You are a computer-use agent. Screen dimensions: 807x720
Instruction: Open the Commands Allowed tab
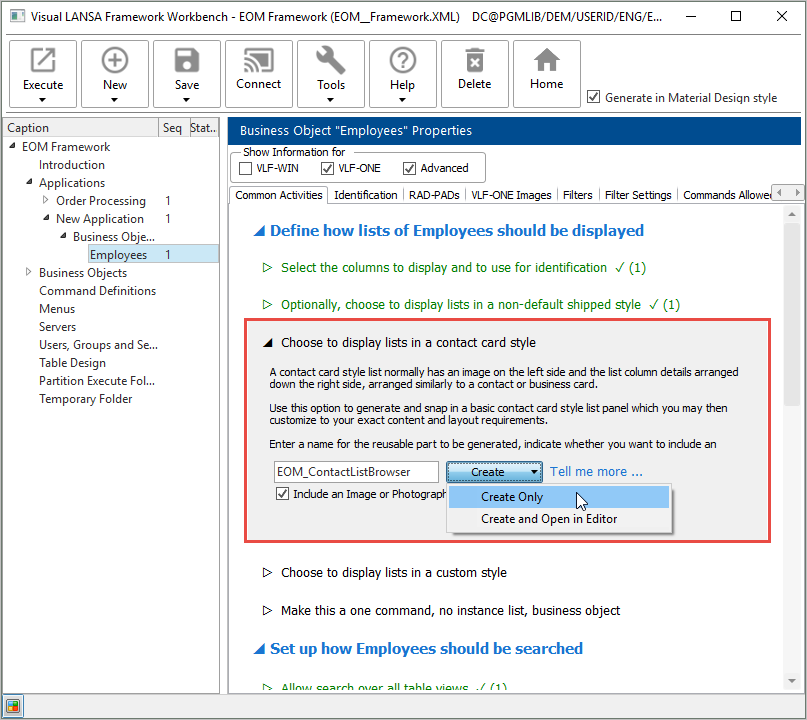click(x=726, y=195)
